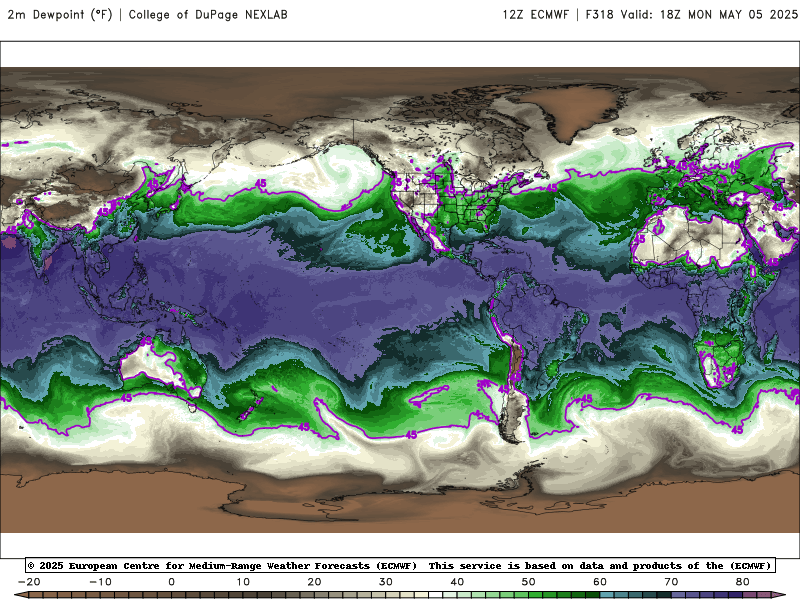Select the -10 legend value
The image size is (800, 600).
click(100, 582)
